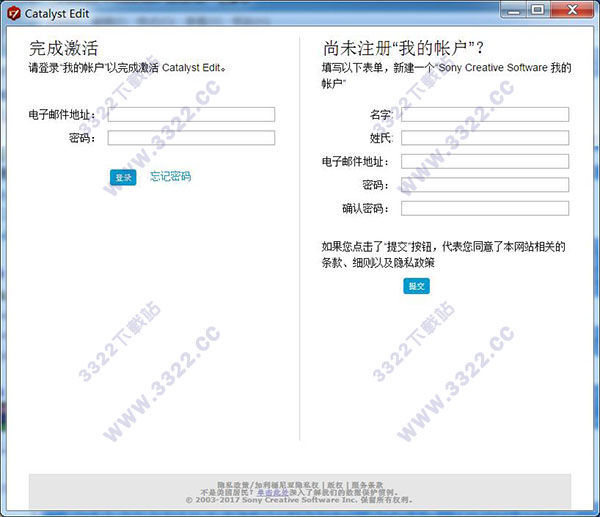The height and width of the screenshot is (517, 600).
Task: Click the registration 电子邮件地址 email field
Action: click(485, 161)
